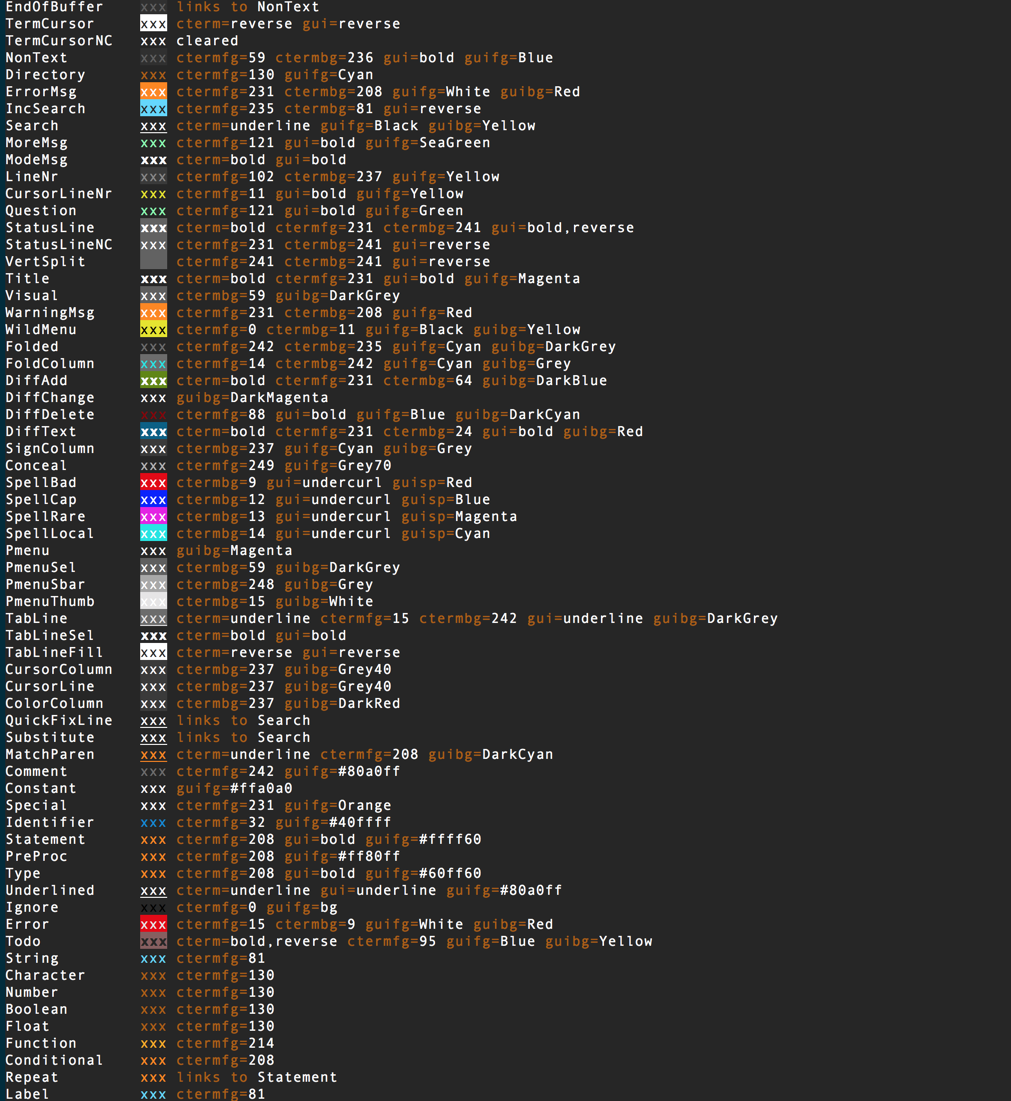Click the Number group name
Viewport: 1011px width, 1101px height.
(x=32, y=992)
